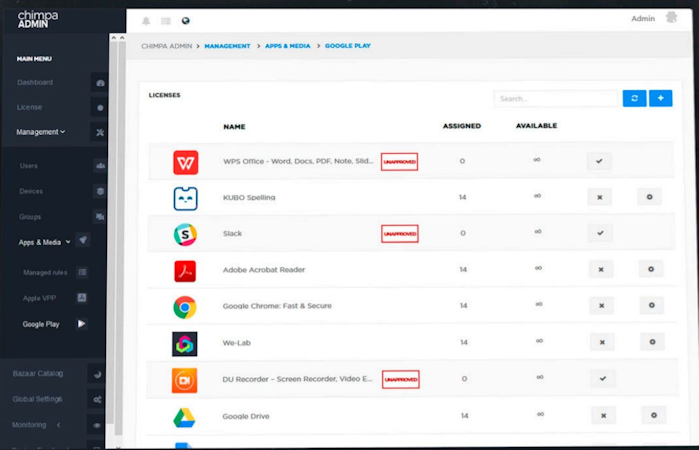Click the licenses Search field
This screenshot has width=699, height=450.
click(x=555, y=99)
